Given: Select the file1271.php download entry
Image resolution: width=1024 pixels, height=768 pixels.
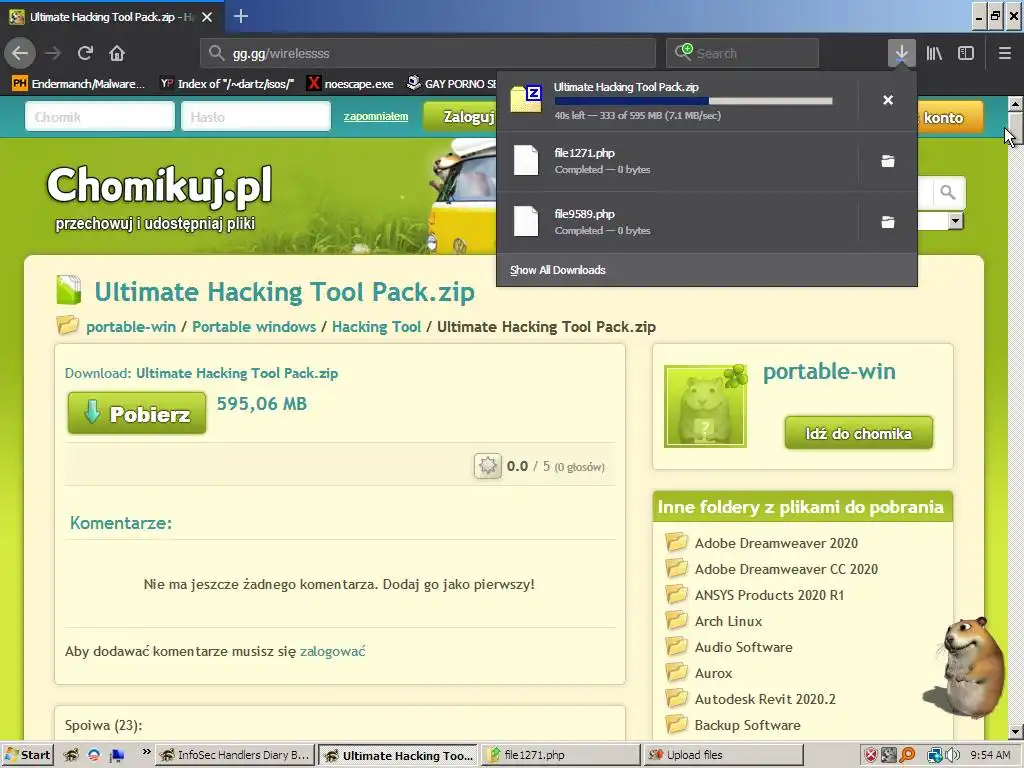Looking at the screenshot, I should pyautogui.click(x=677, y=161).
